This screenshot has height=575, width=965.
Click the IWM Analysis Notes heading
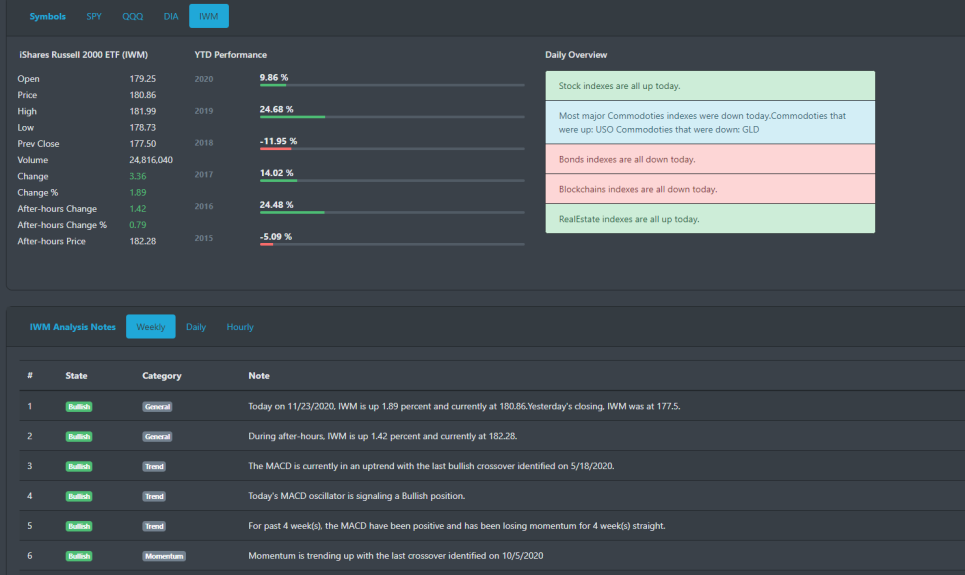coord(73,327)
